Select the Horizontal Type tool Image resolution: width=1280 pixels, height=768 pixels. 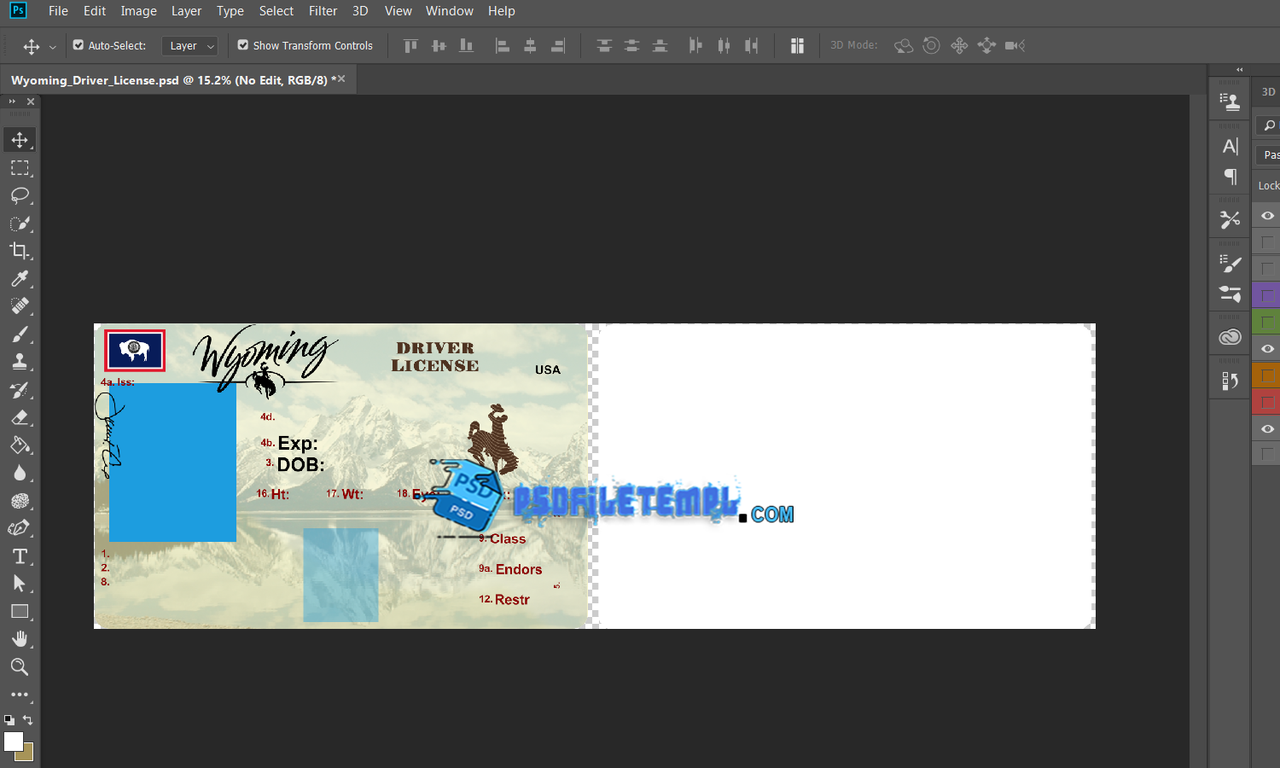pos(19,556)
